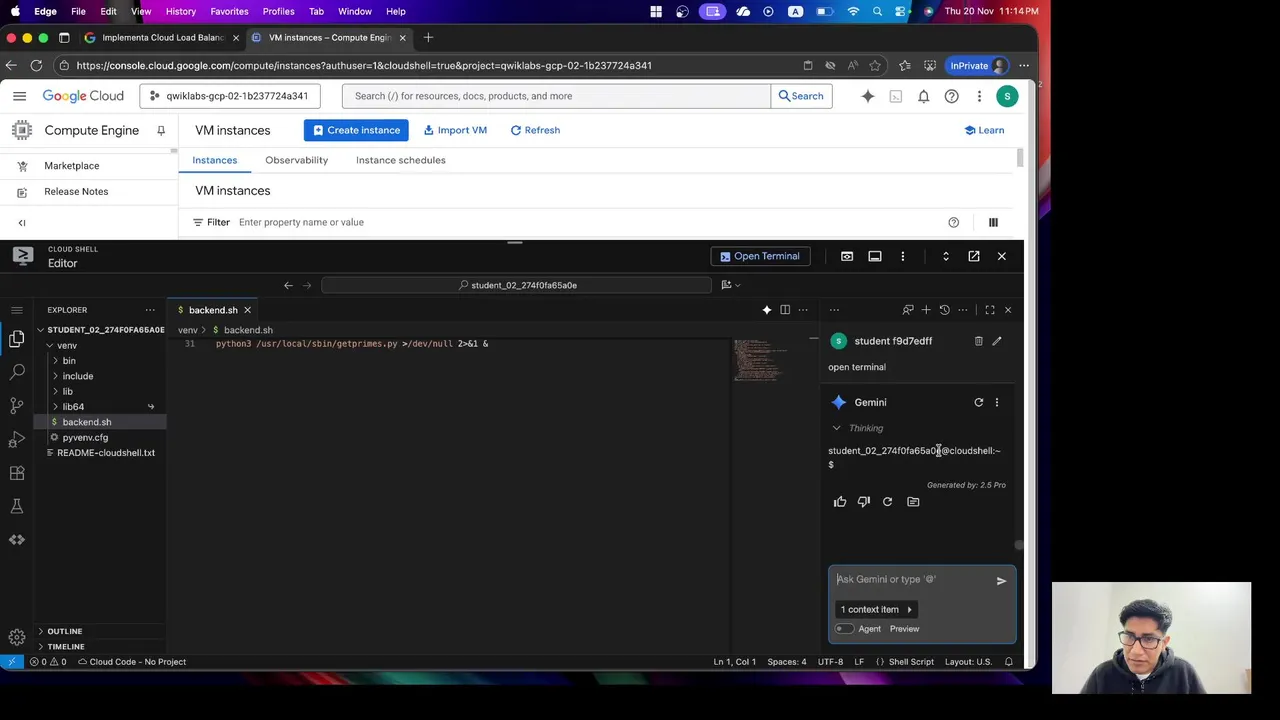Regenerate the Gemini response below output

click(887, 502)
